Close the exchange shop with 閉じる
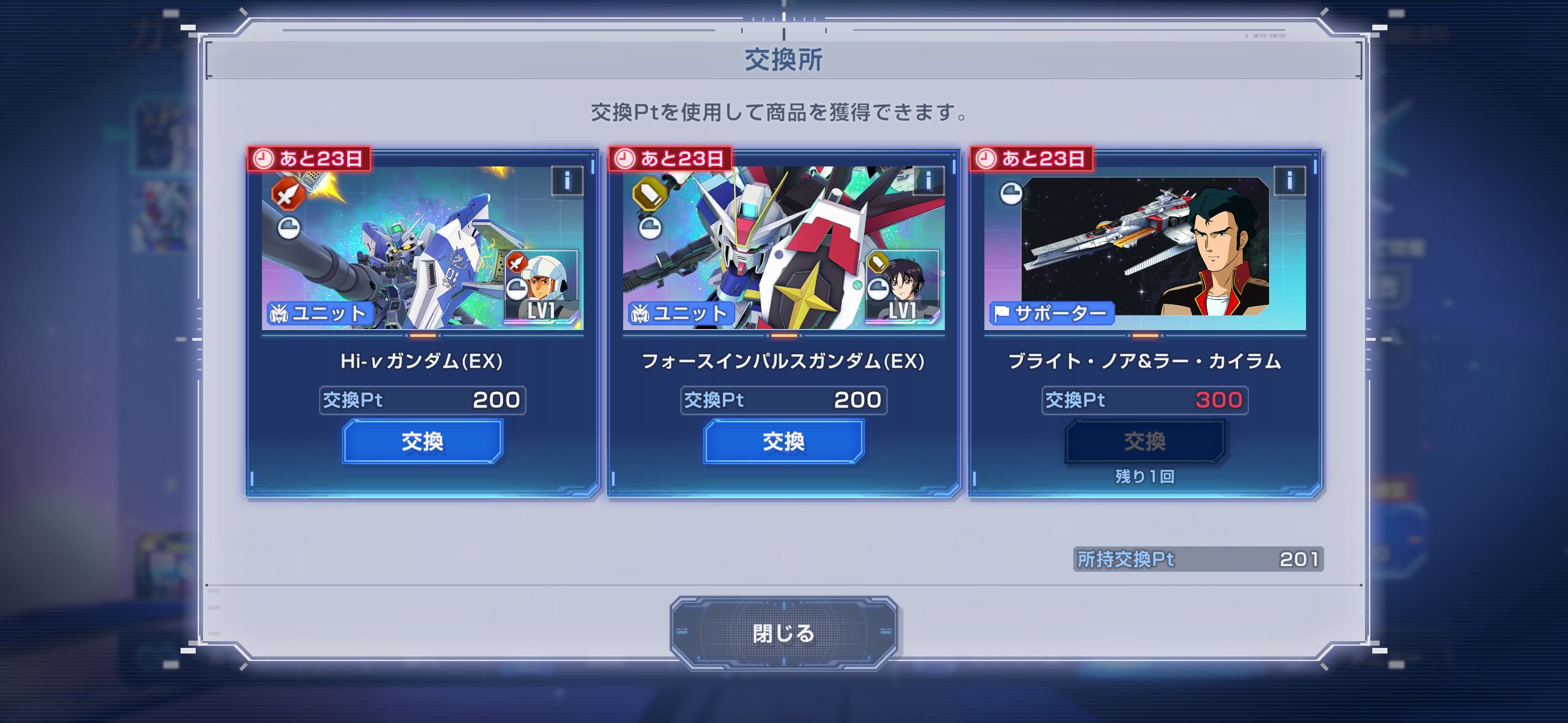The width and height of the screenshot is (1568, 723). coord(783,633)
